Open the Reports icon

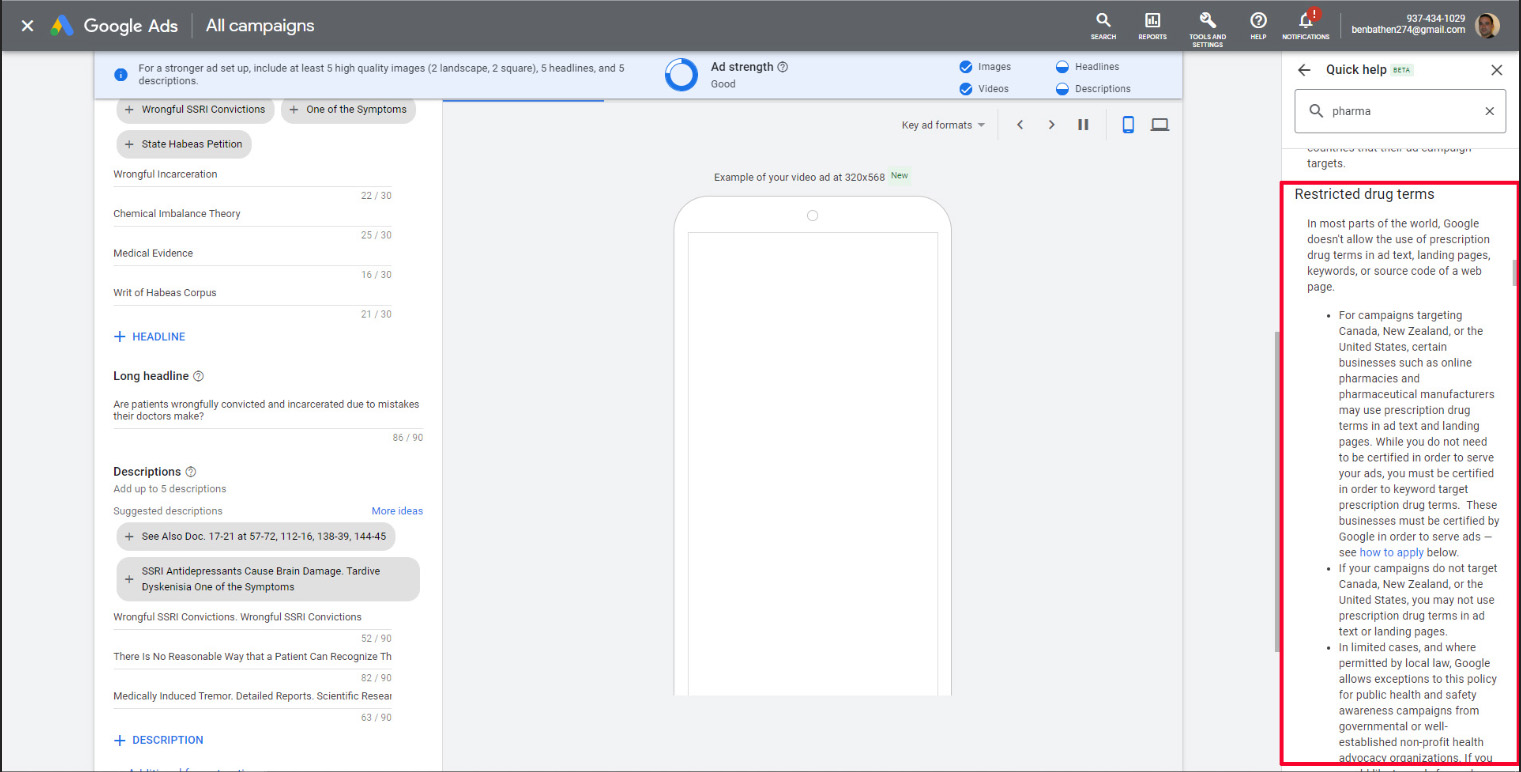(1152, 24)
